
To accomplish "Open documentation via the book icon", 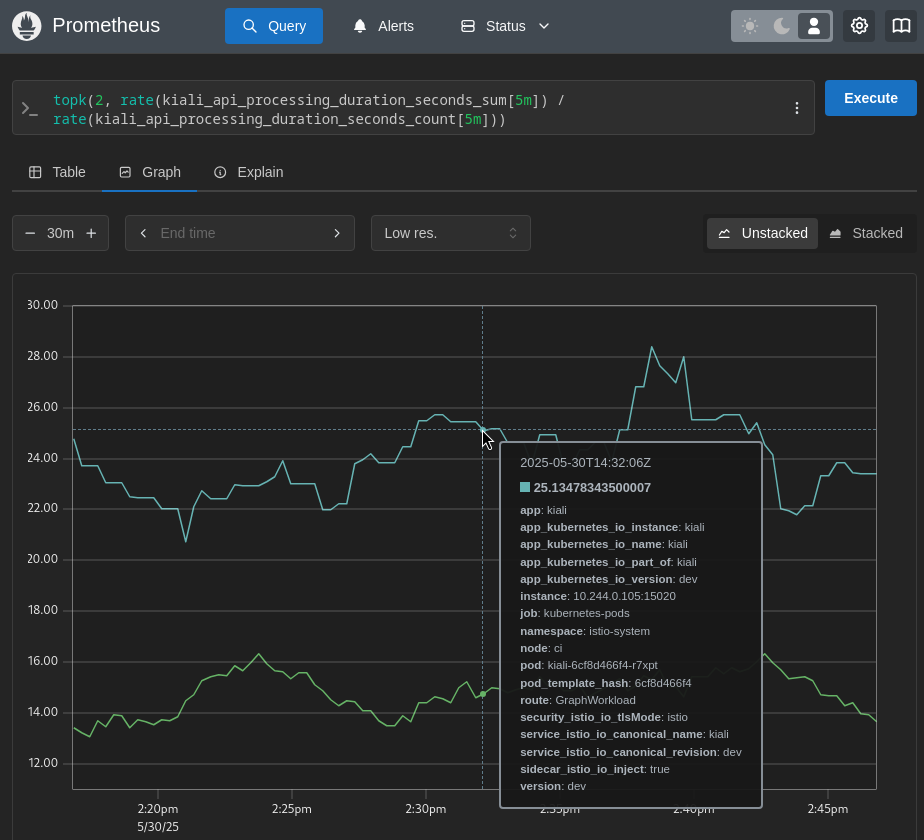I will (900, 25).
